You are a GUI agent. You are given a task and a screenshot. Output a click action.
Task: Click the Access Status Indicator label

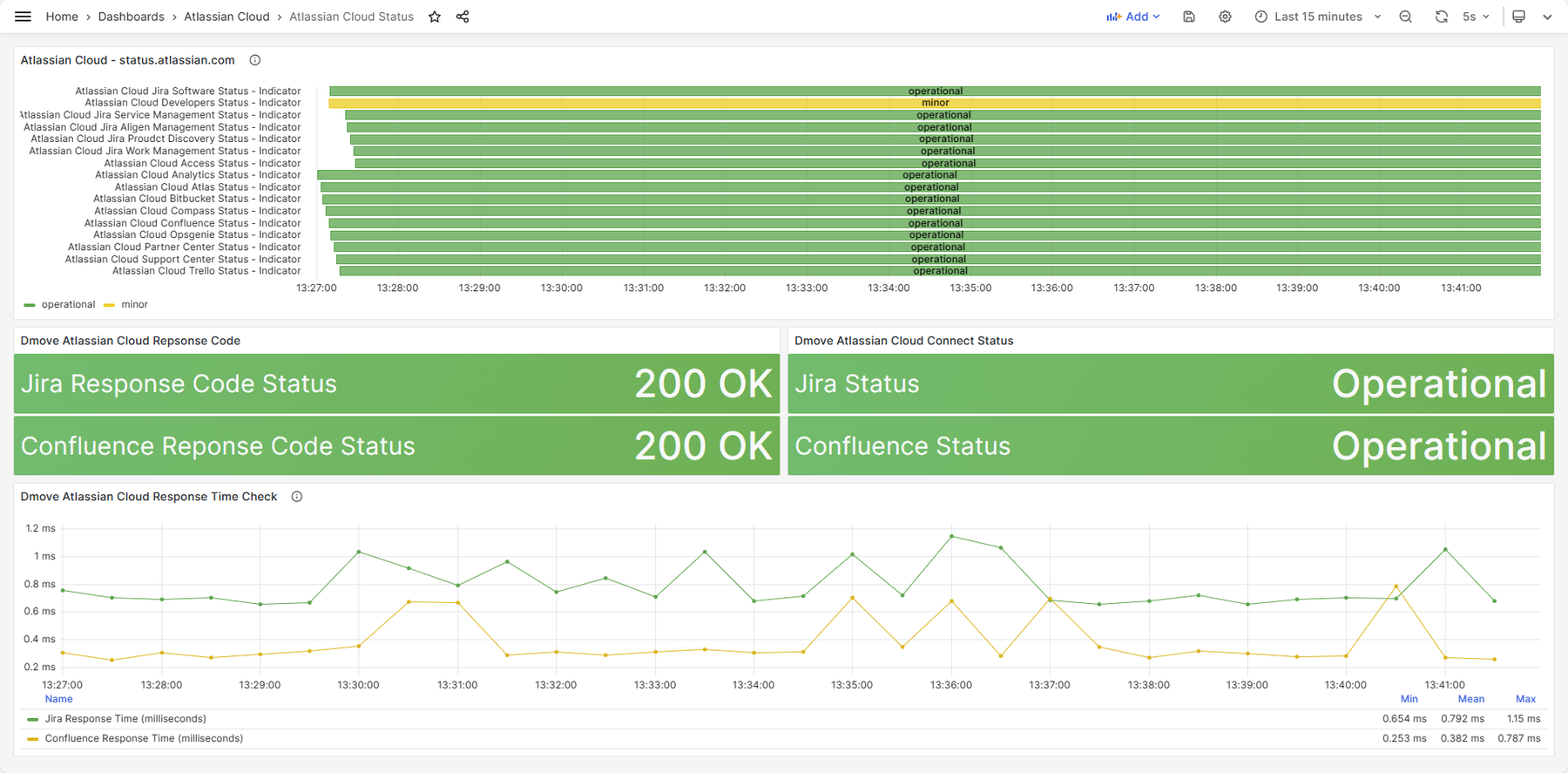[x=203, y=163]
